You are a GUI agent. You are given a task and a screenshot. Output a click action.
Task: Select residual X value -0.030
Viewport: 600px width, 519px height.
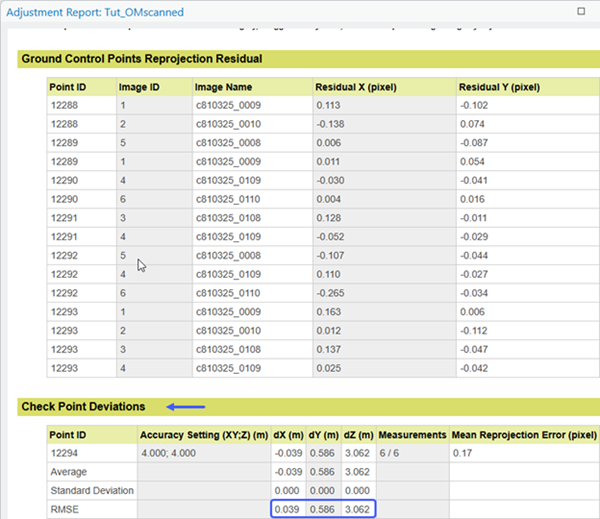point(330,180)
